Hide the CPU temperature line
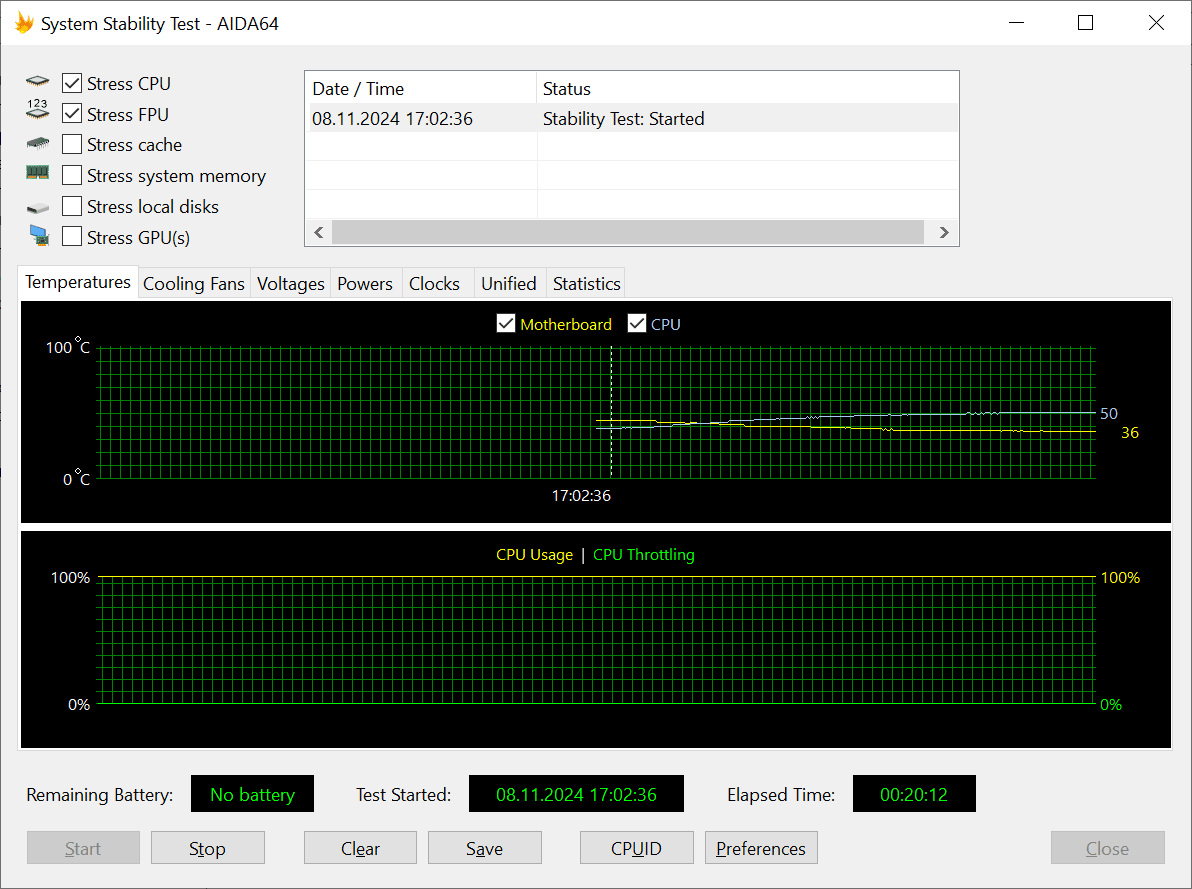The image size is (1192, 889). 637,323
